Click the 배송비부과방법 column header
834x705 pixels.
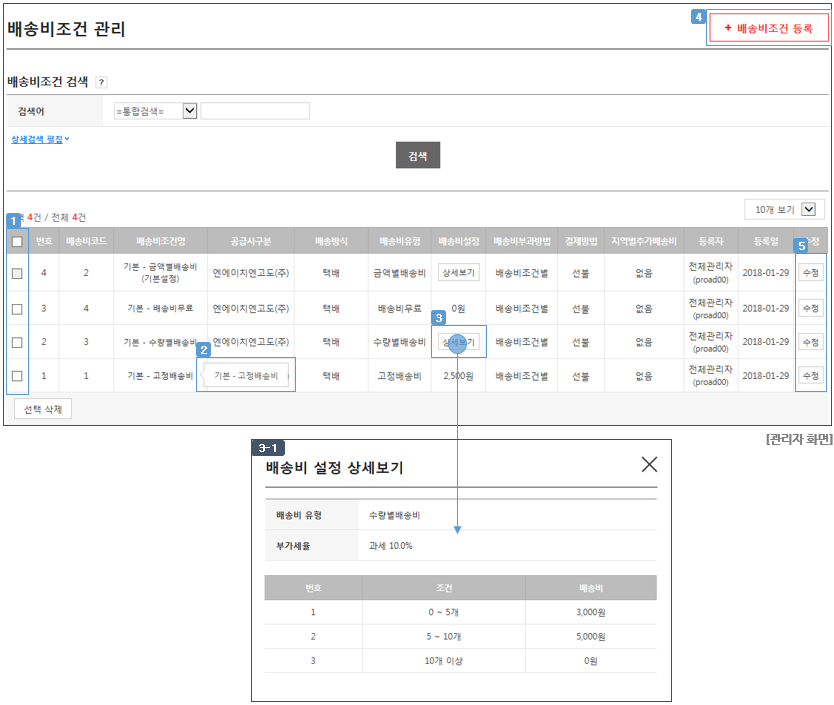point(522,241)
